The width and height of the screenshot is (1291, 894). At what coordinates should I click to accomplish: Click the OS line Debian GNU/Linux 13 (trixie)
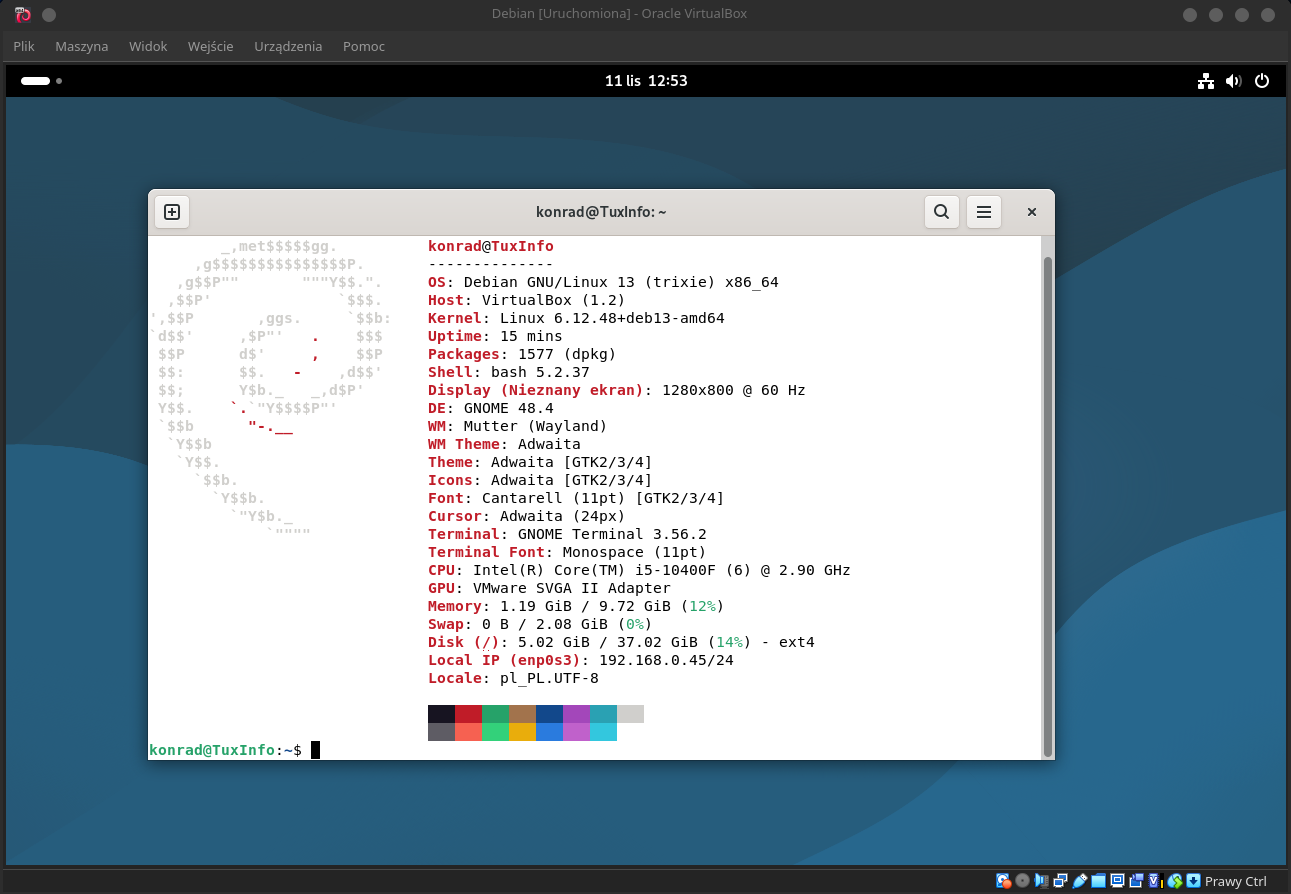pos(603,282)
